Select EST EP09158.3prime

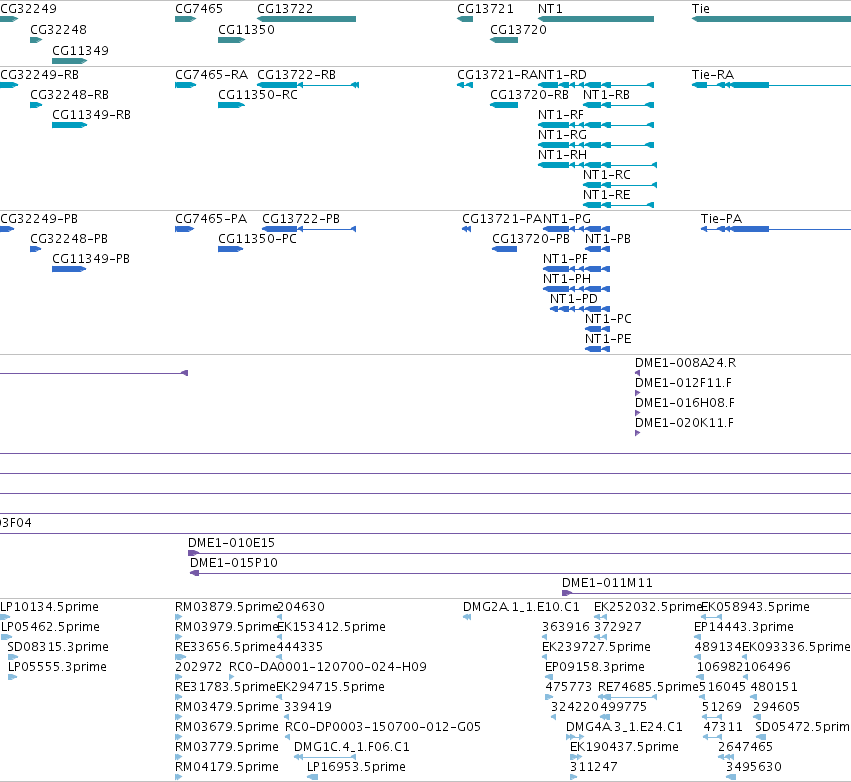pos(594,667)
